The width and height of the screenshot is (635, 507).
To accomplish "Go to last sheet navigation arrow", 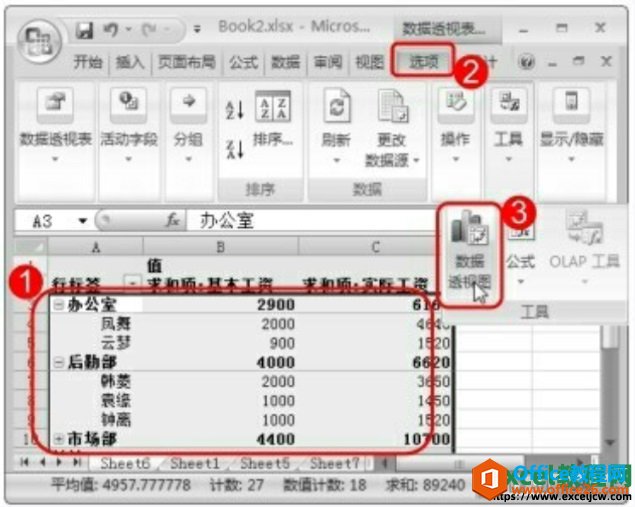I will (77, 462).
